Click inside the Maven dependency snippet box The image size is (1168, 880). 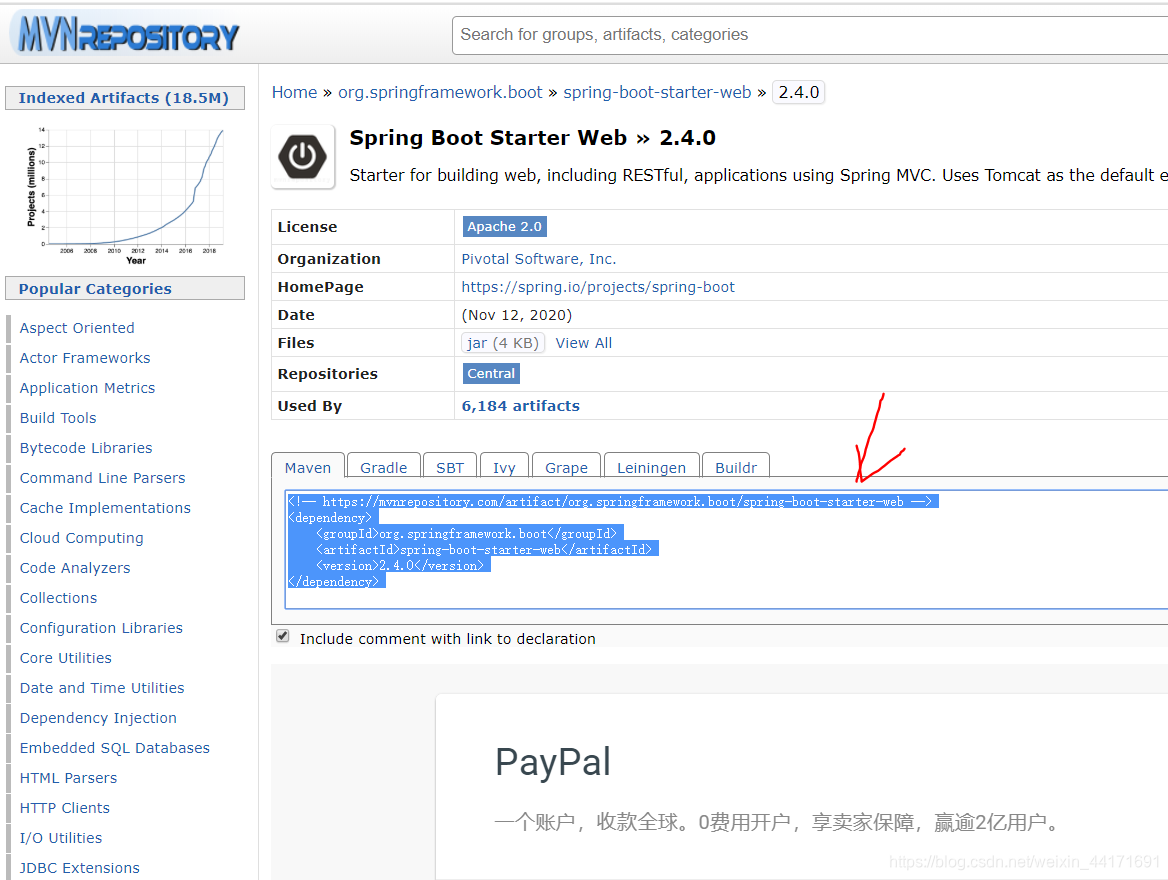coord(726,549)
